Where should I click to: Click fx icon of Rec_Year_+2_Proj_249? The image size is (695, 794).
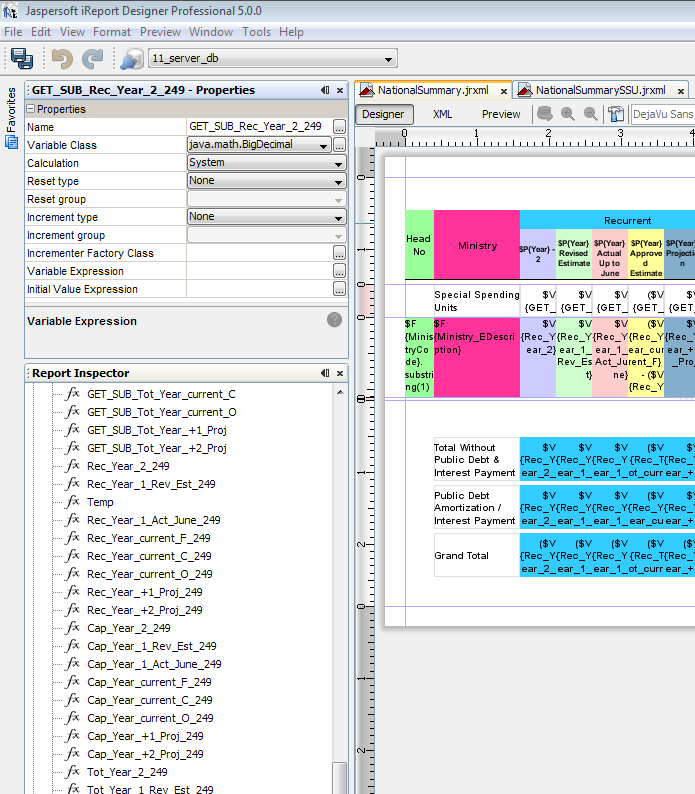(x=73, y=610)
